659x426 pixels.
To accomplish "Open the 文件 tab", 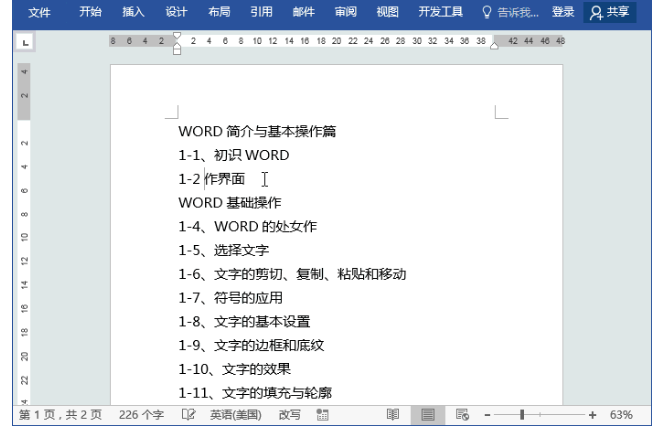I will coord(39,12).
